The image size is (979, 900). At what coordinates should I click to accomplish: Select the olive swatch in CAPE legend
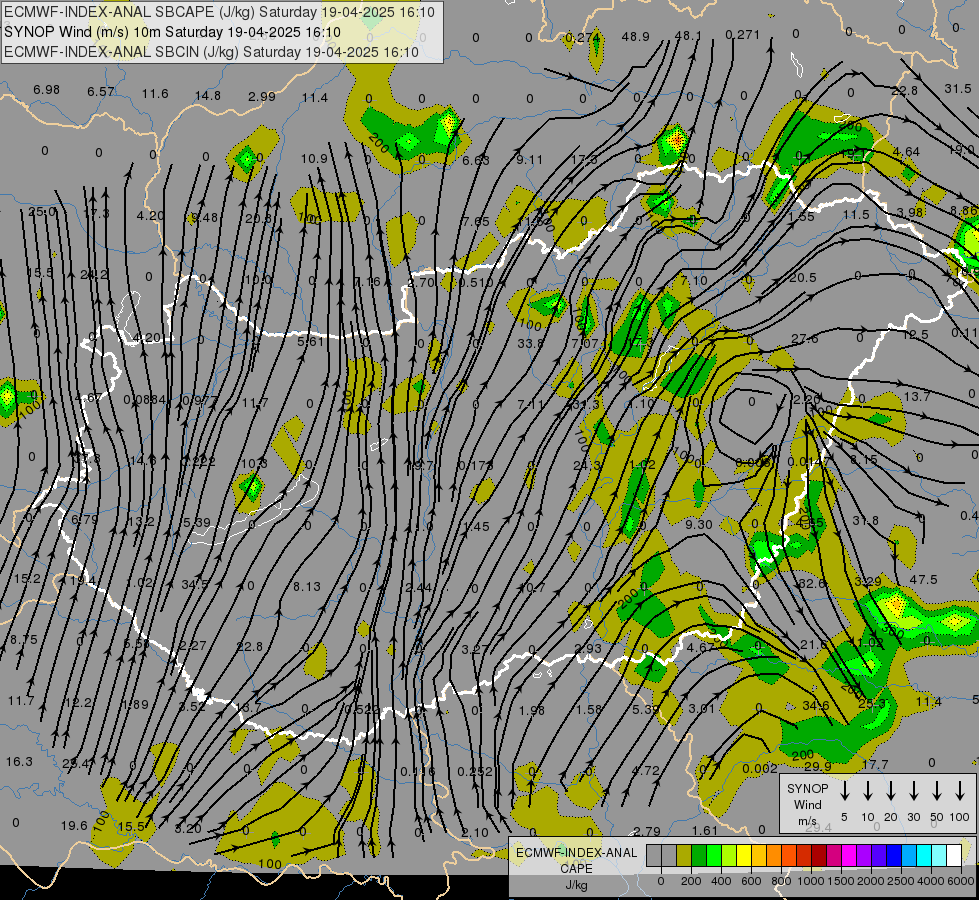tap(684, 856)
